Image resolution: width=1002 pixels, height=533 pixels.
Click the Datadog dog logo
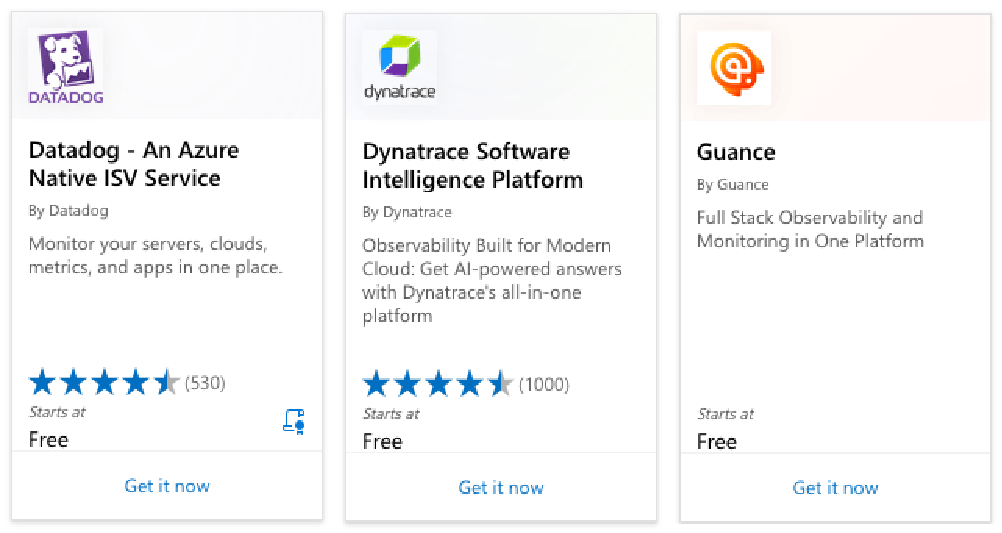point(66,66)
